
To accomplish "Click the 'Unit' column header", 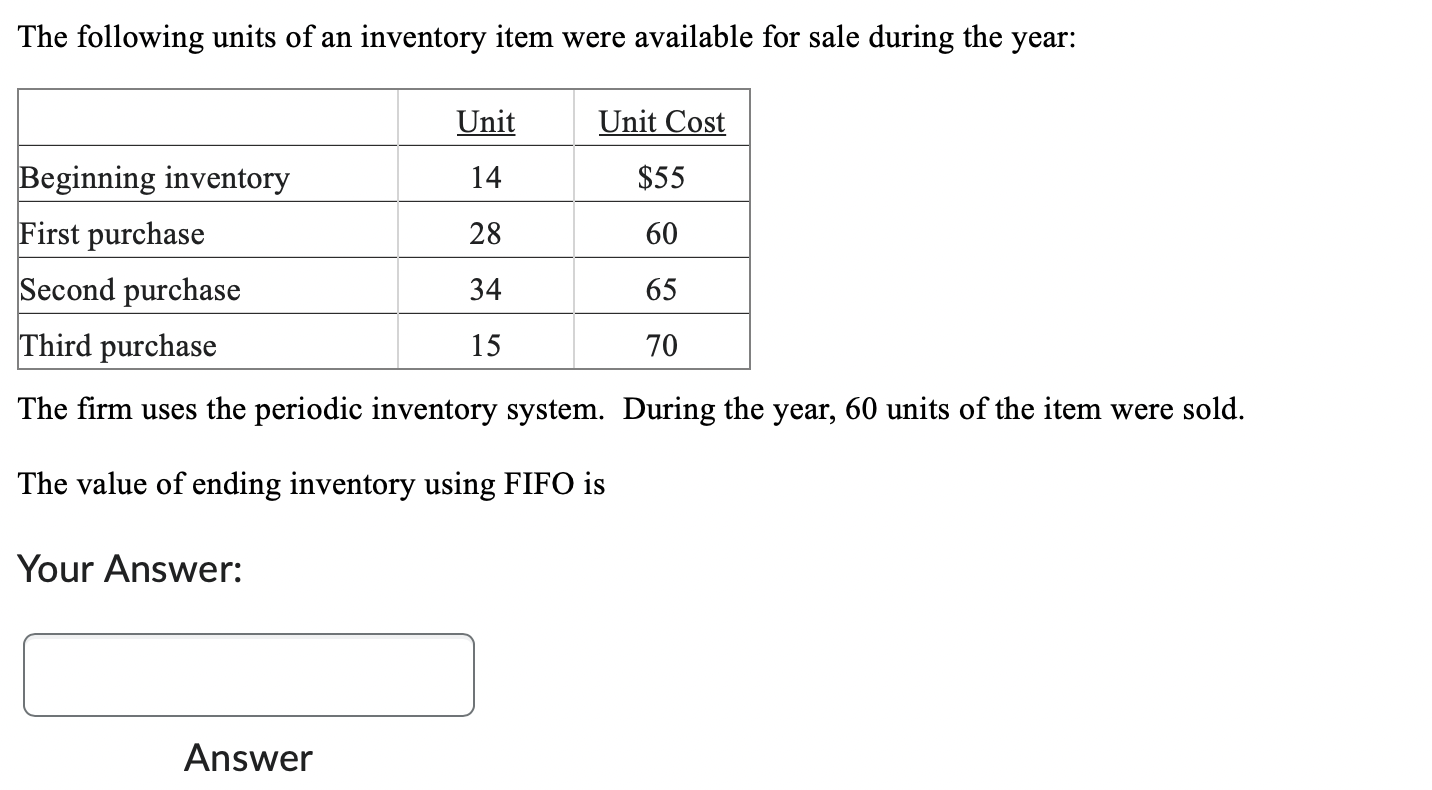I will [485, 121].
